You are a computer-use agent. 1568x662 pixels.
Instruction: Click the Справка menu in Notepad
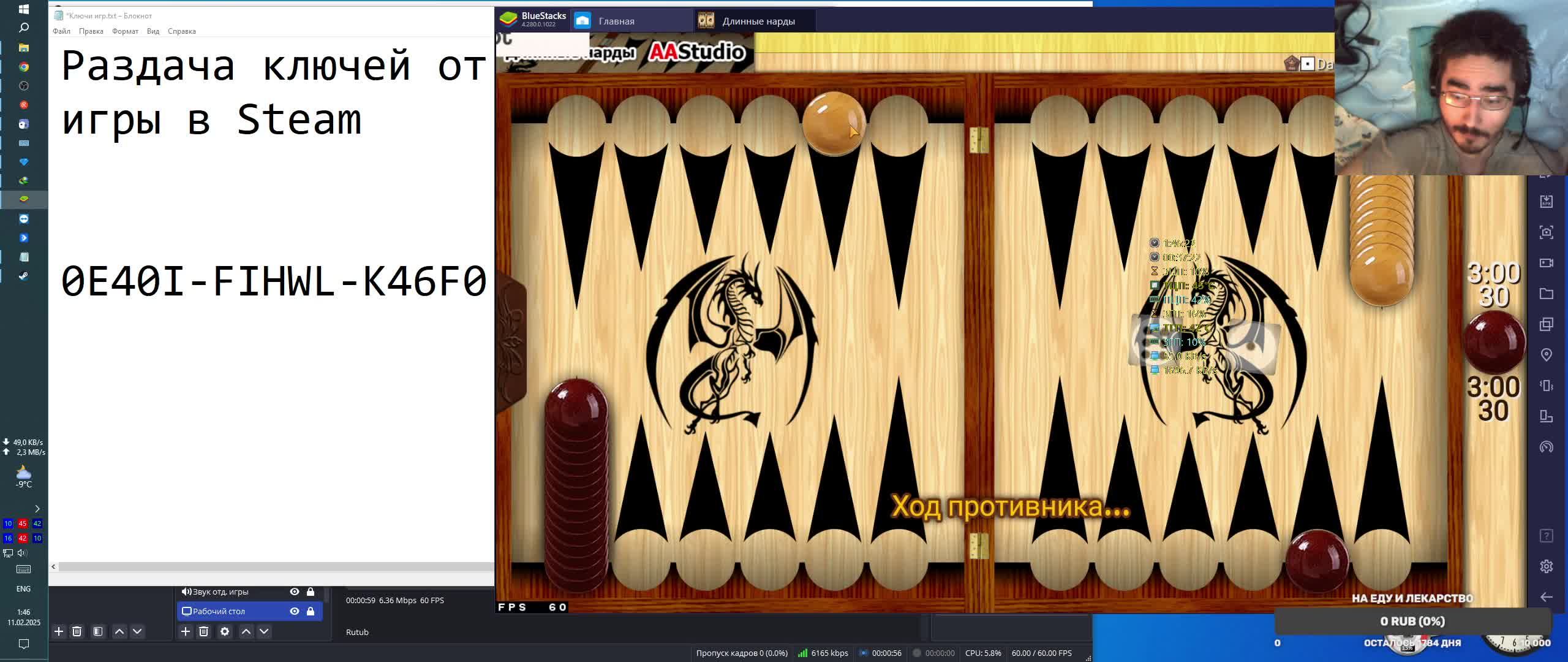click(x=183, y=31)
